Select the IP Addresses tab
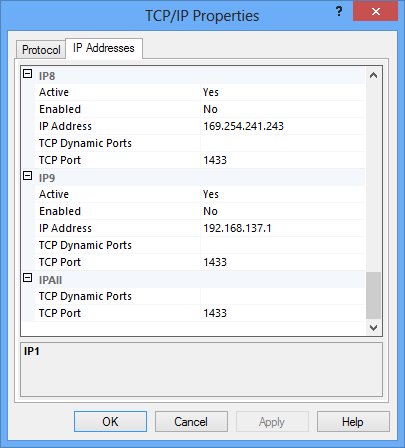The width and height of the screenshot is (405, 448). coord(104,48)
